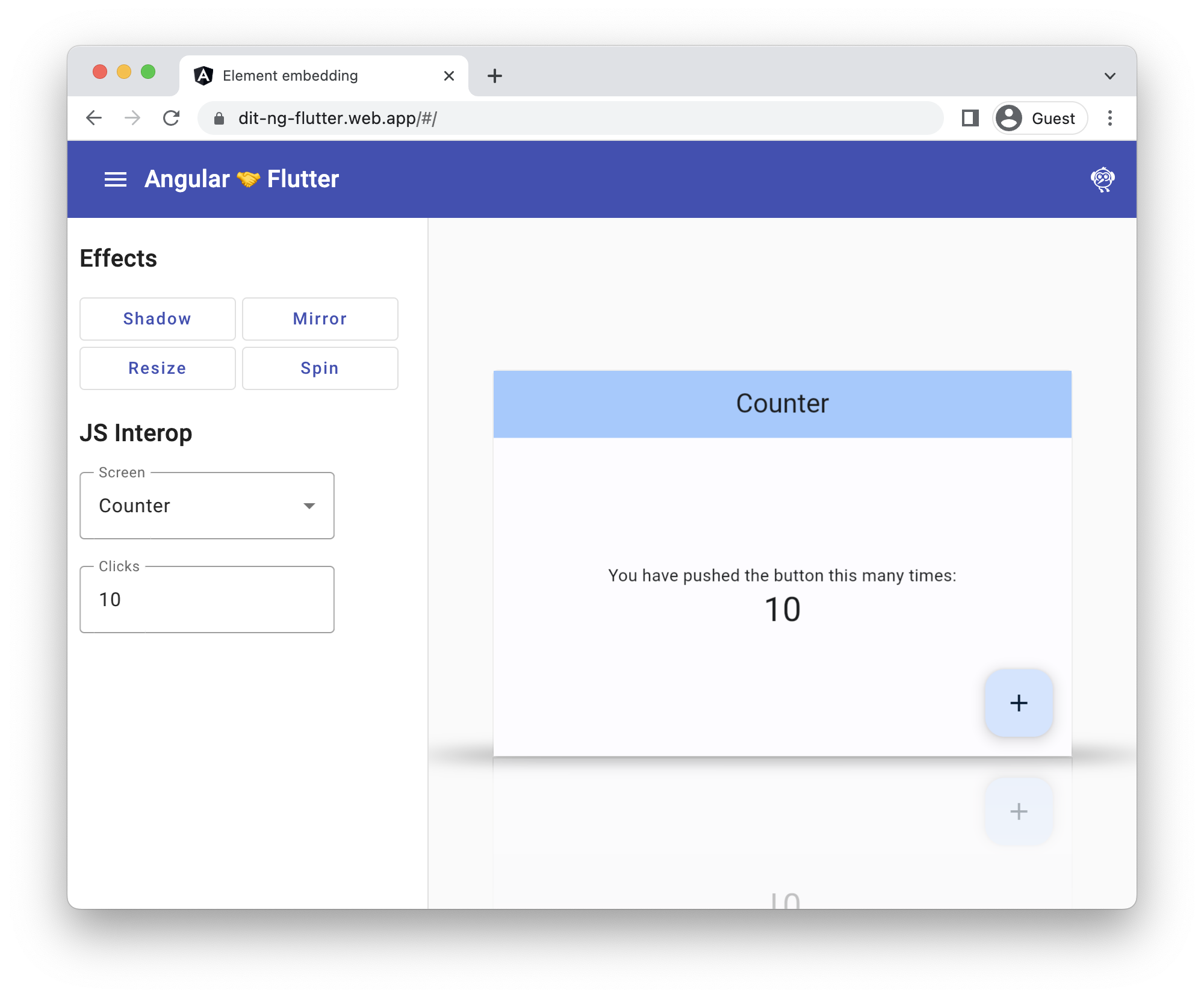This screenshot has height=998, width=1204.
Task: Close the browser window red button
Action: (x=100, y=72)
